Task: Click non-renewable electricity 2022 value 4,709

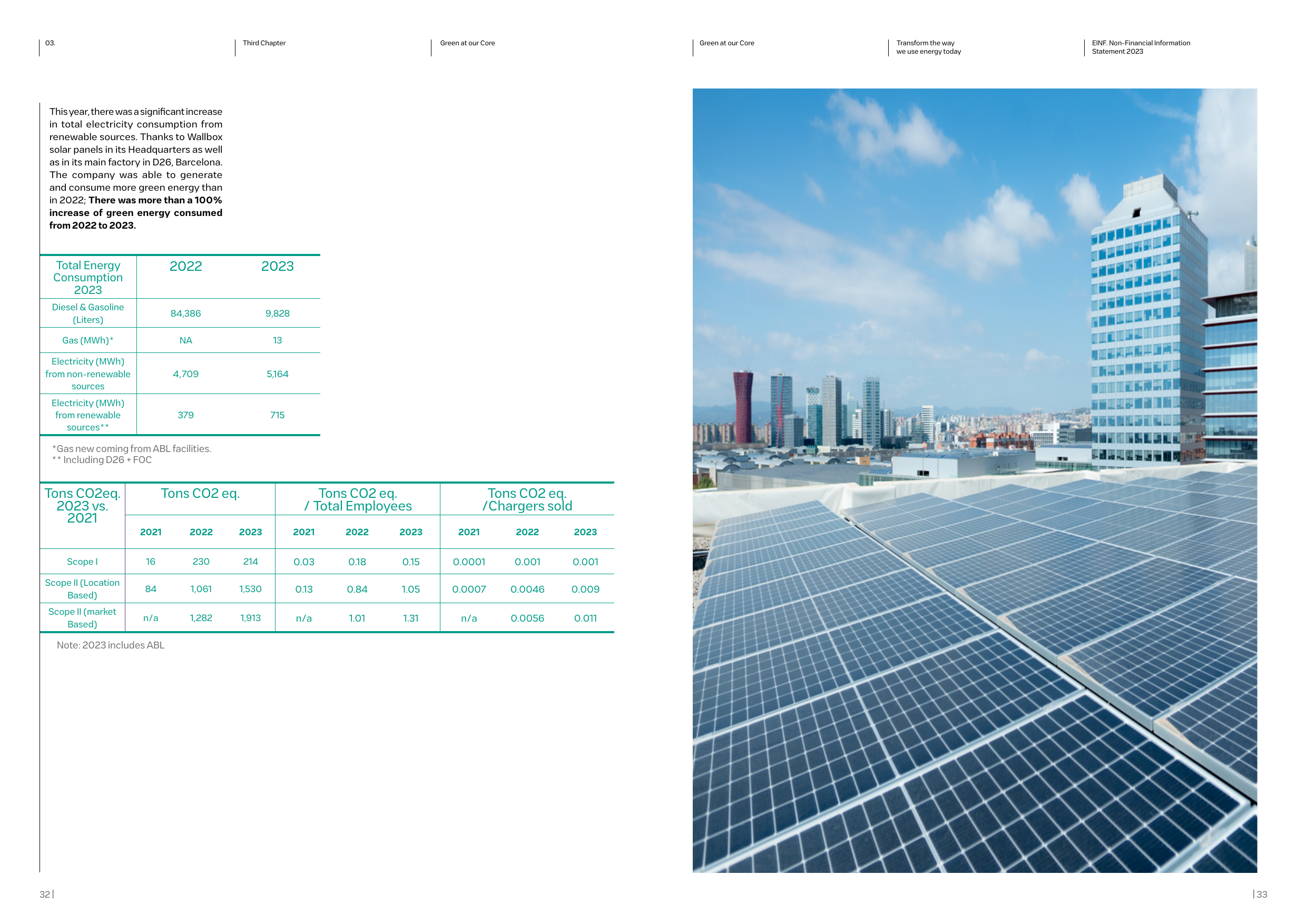Action: tap(185, 374)
